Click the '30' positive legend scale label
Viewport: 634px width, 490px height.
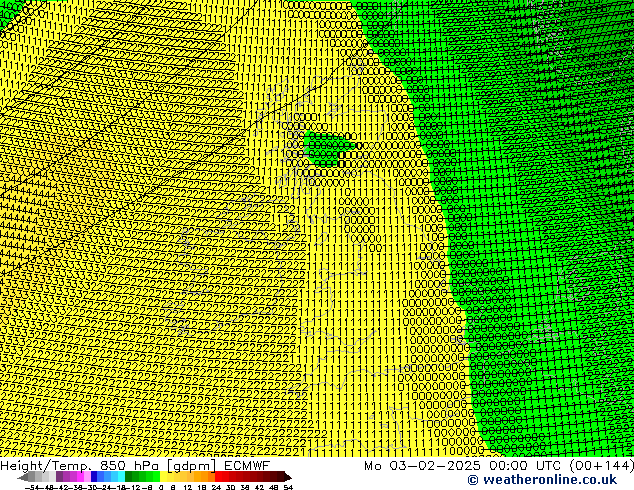pos(230,488)
